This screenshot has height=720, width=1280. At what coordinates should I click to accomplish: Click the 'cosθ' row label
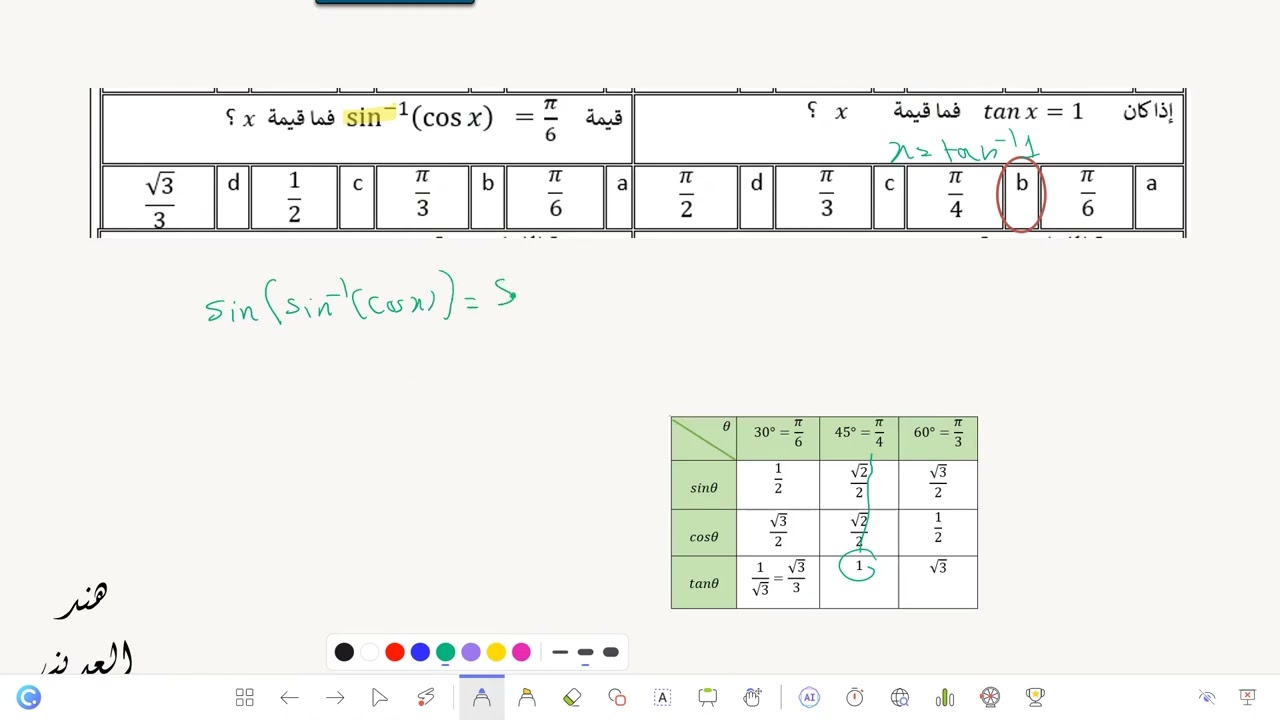tap(704, 537)
